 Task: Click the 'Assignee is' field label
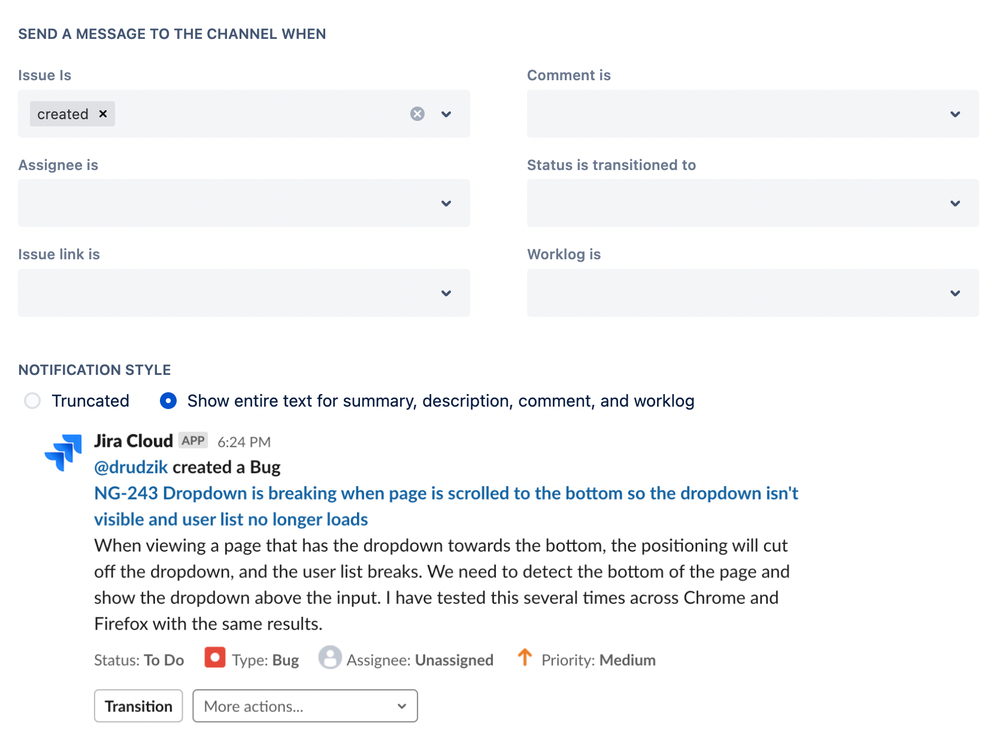pyautogui.click(x=58, y=165)
